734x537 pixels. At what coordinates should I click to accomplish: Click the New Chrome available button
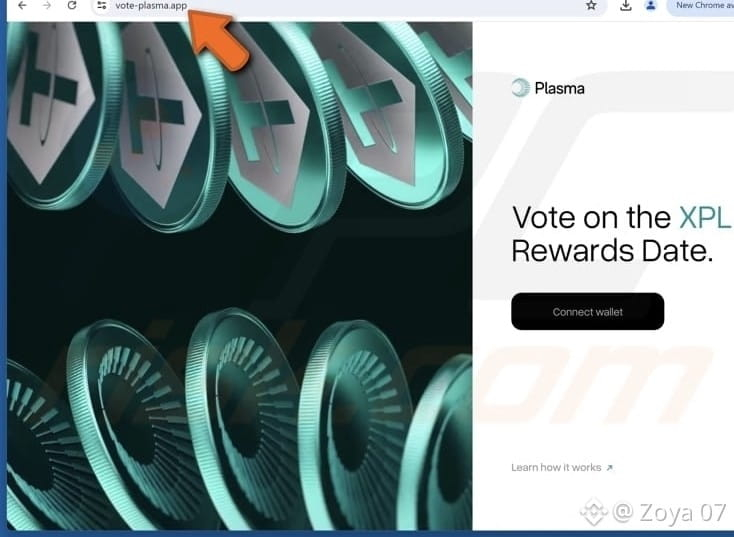[x=701, y=6]
